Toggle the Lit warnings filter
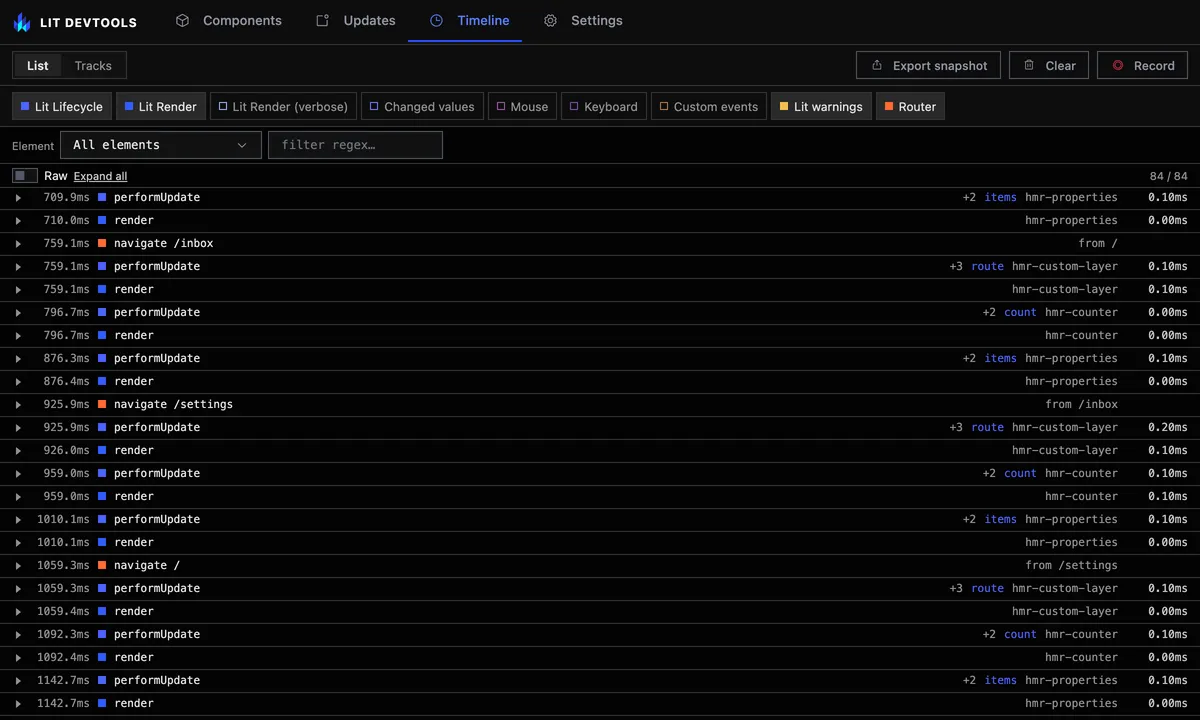Screen dimensions: 1200x720 (x=821, y=107)
